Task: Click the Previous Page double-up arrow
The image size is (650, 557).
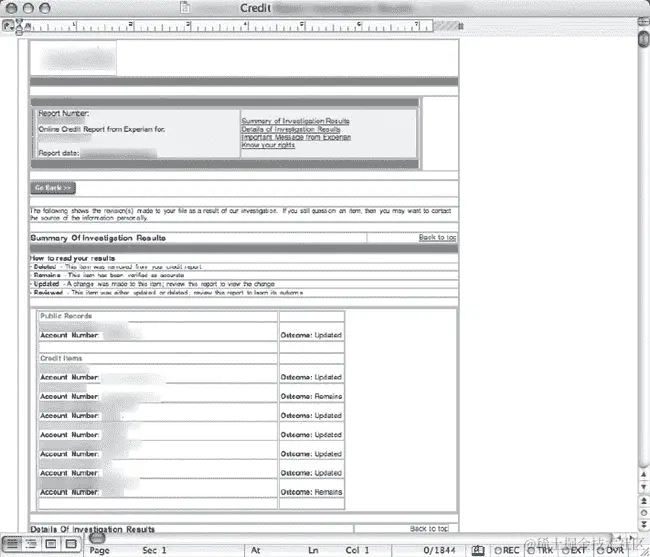Action: 643,501
